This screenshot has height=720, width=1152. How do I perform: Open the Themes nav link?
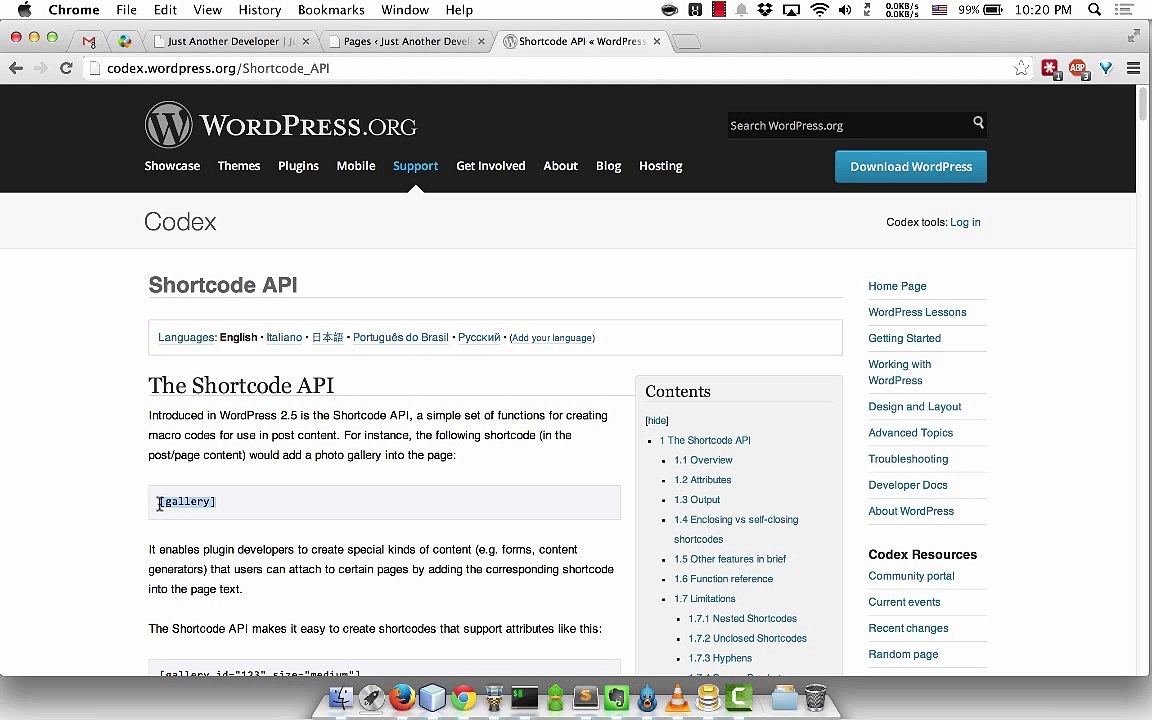point(239,166)
